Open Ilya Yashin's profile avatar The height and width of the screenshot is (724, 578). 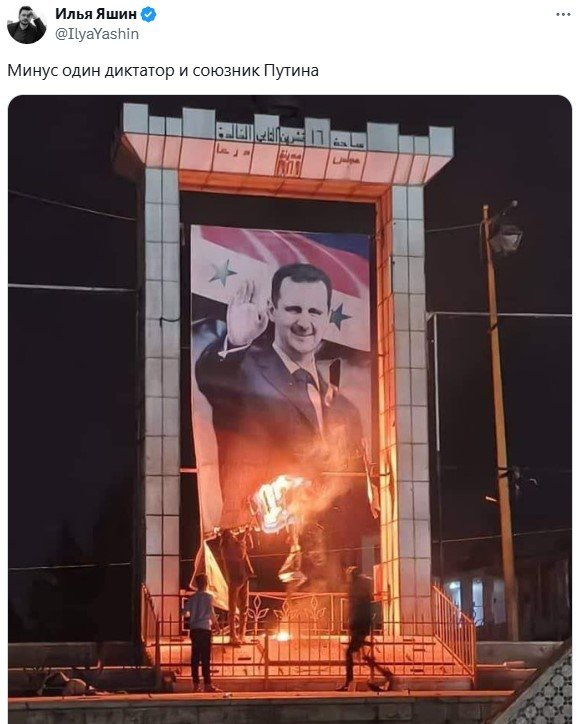coord(27,24)
